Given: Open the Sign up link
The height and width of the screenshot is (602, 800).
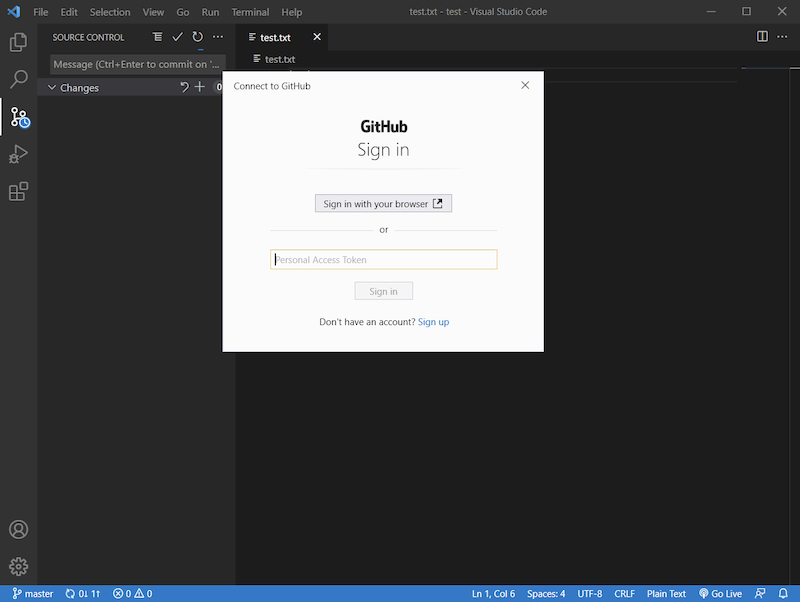Looking at the screenshot, I should [x=433, y=321].
